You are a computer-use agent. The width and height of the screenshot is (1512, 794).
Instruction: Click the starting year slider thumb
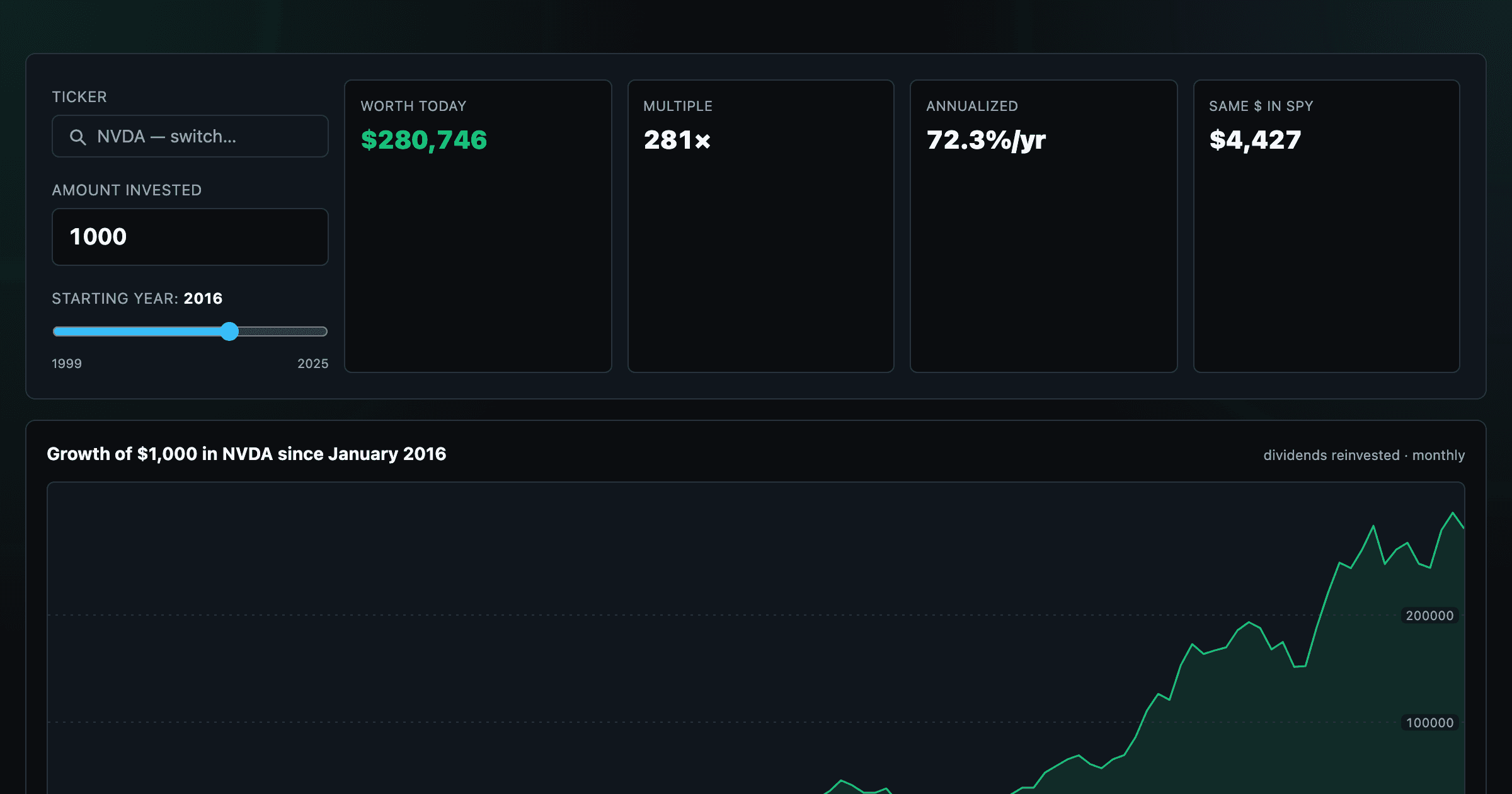click(x=230, y=331)
